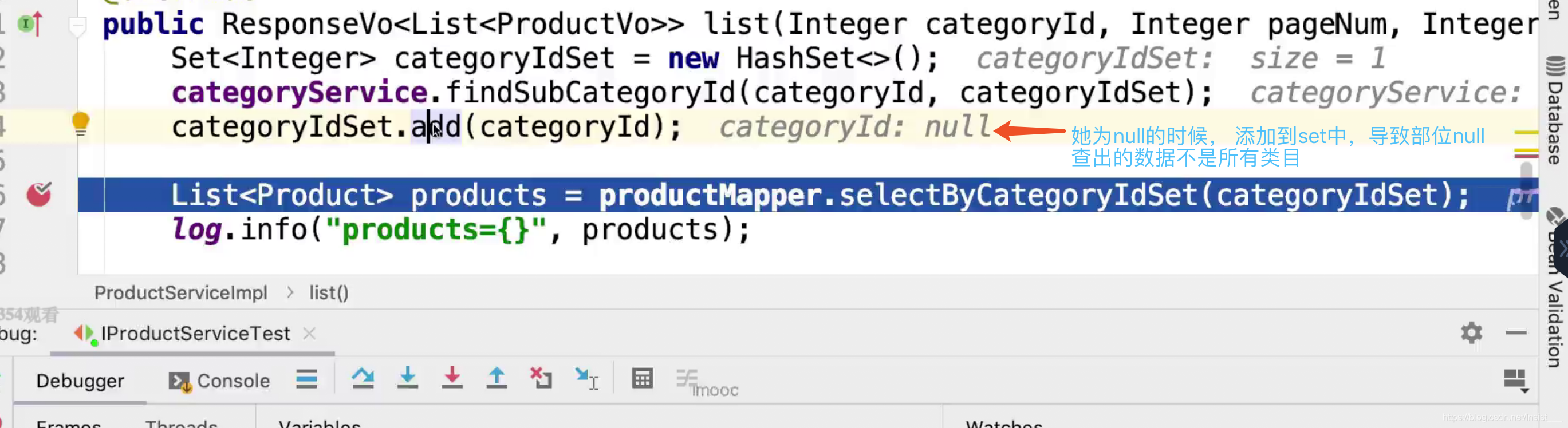Click the Trace Current Stream Chain icon
Screen dimensions: 1568x428
[x=687, y=378]
